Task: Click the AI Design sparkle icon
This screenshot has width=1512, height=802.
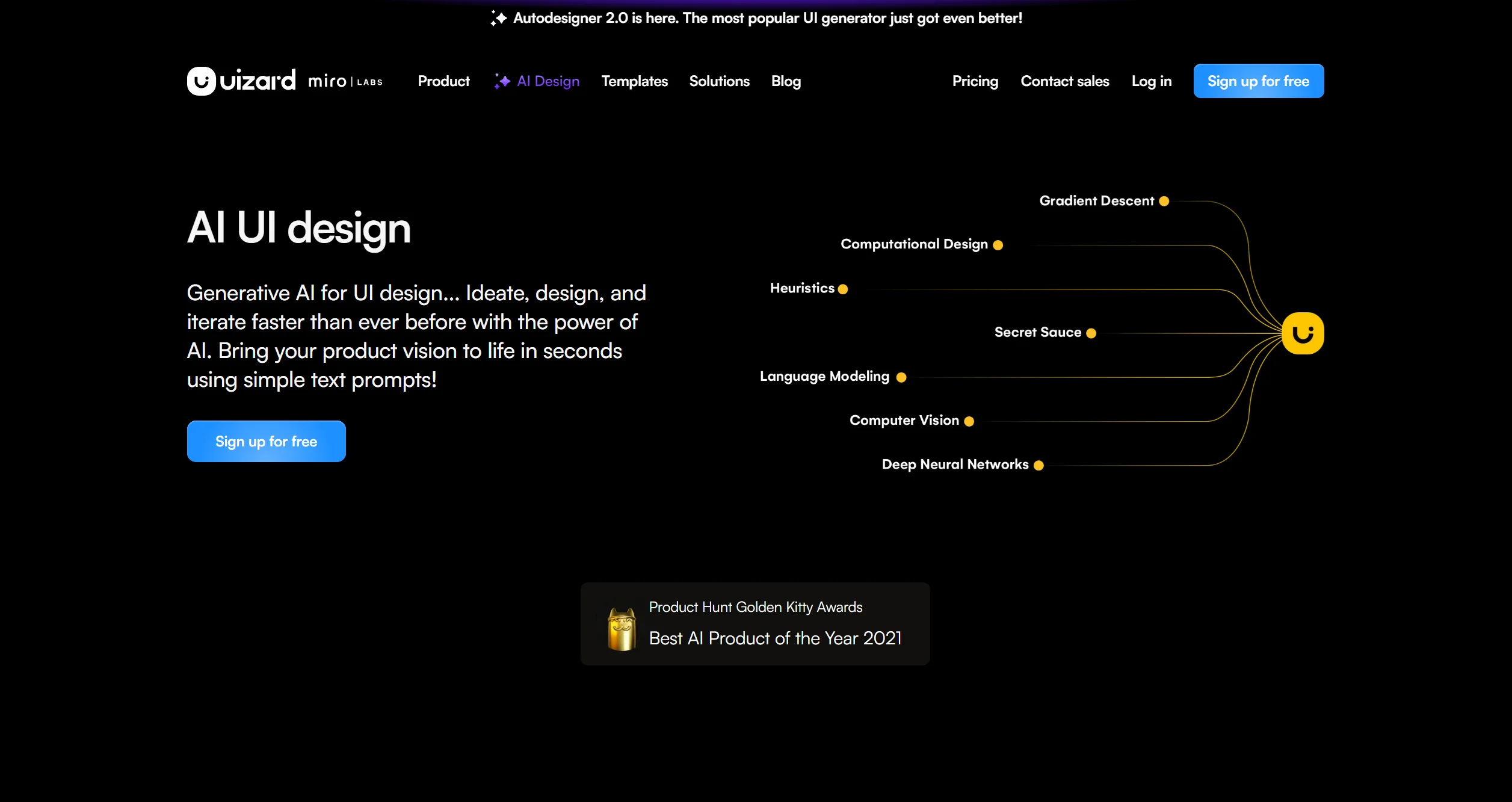Action: 502,81
